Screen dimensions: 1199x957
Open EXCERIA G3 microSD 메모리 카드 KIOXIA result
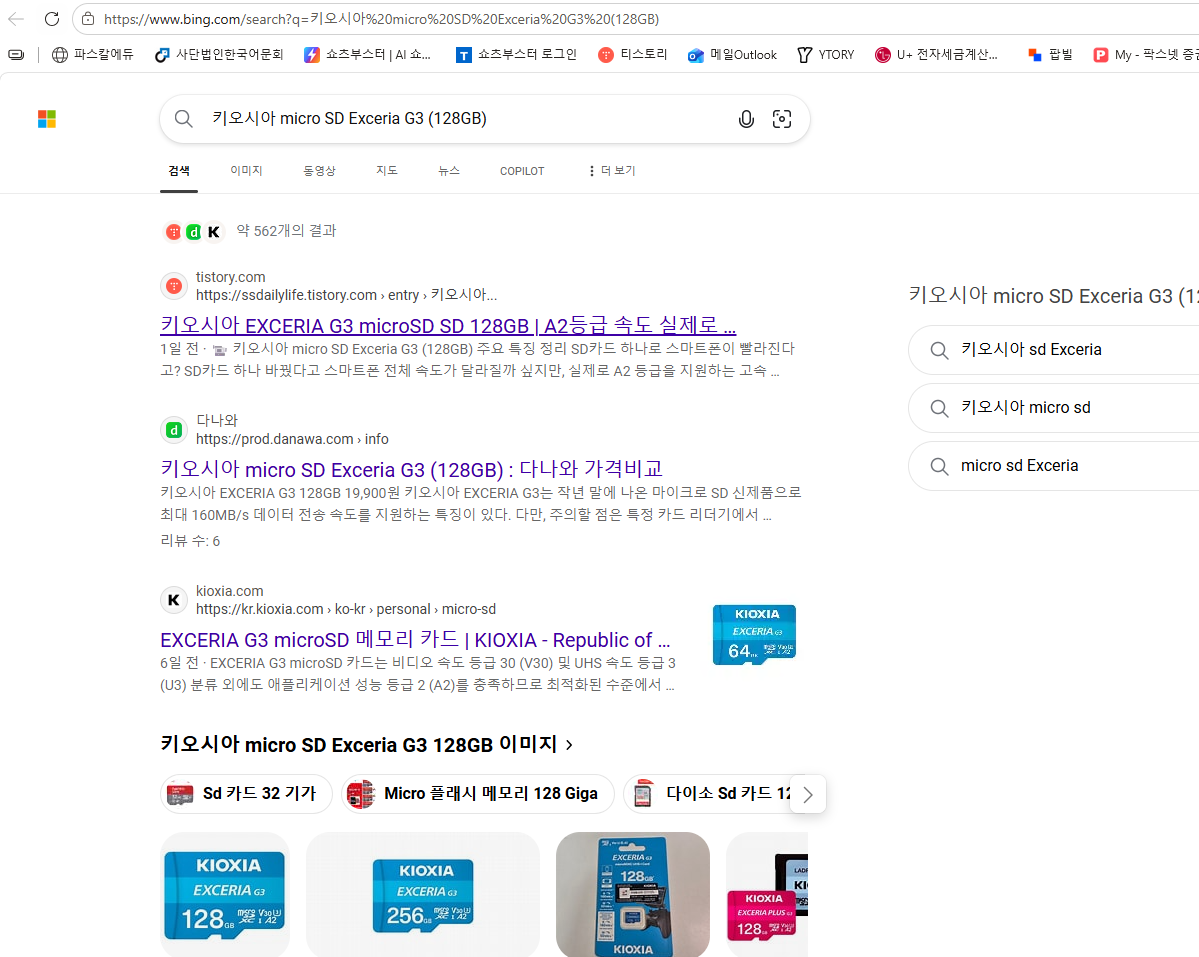(x=415, y=640)
